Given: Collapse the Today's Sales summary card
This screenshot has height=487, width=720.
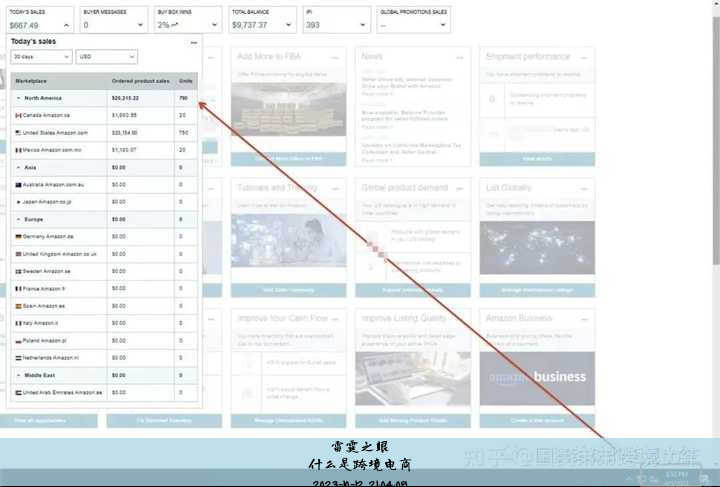Looking at the screenshot, I should pyautogui.click(x=66, y=24).
